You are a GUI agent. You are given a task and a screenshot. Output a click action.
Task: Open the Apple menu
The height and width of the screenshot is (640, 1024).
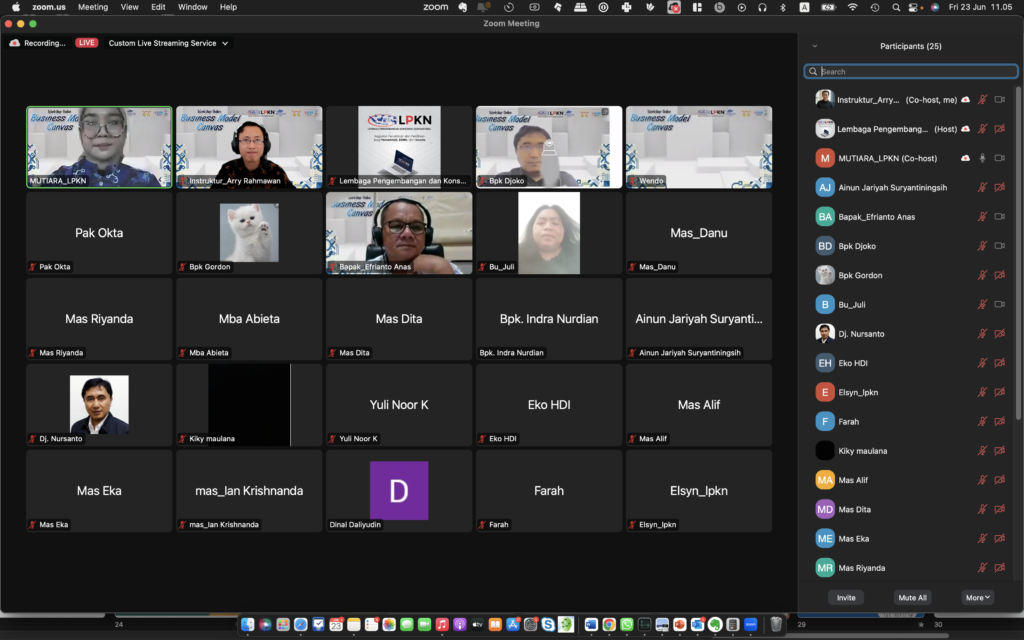(x=16, y=7)
